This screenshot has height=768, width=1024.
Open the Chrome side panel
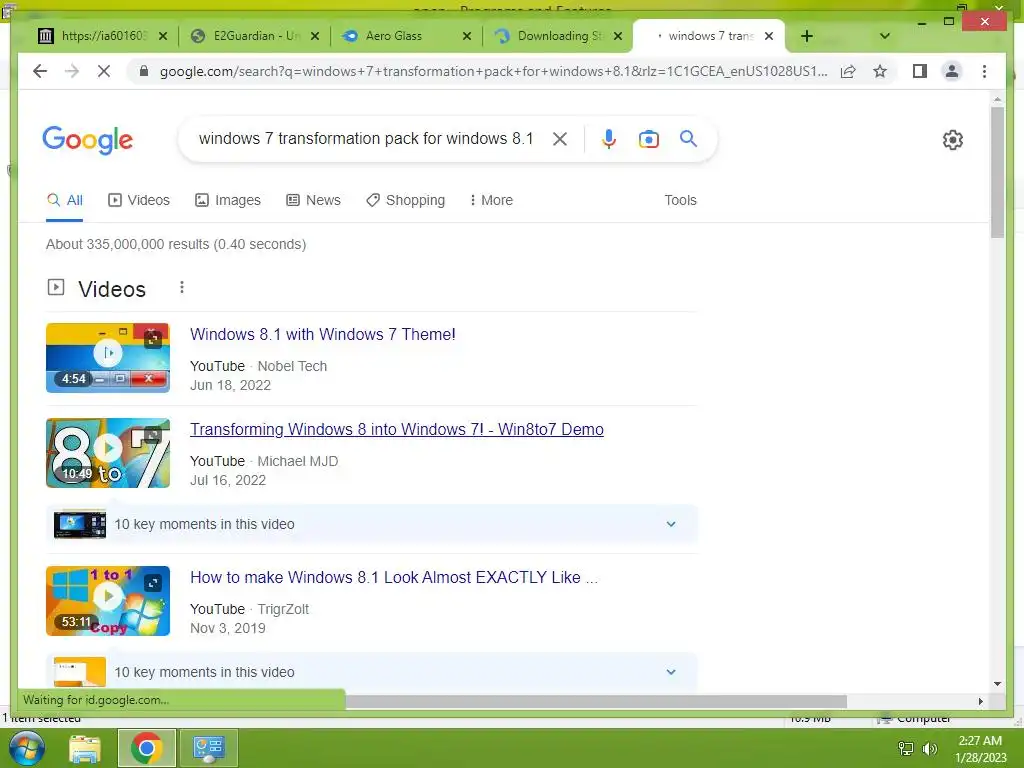[x=920, y=71]
